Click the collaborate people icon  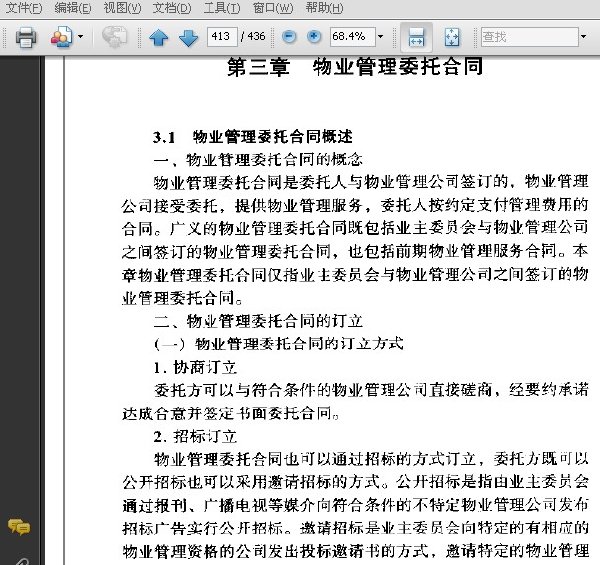pyautogui.click(x=61, y=37)
